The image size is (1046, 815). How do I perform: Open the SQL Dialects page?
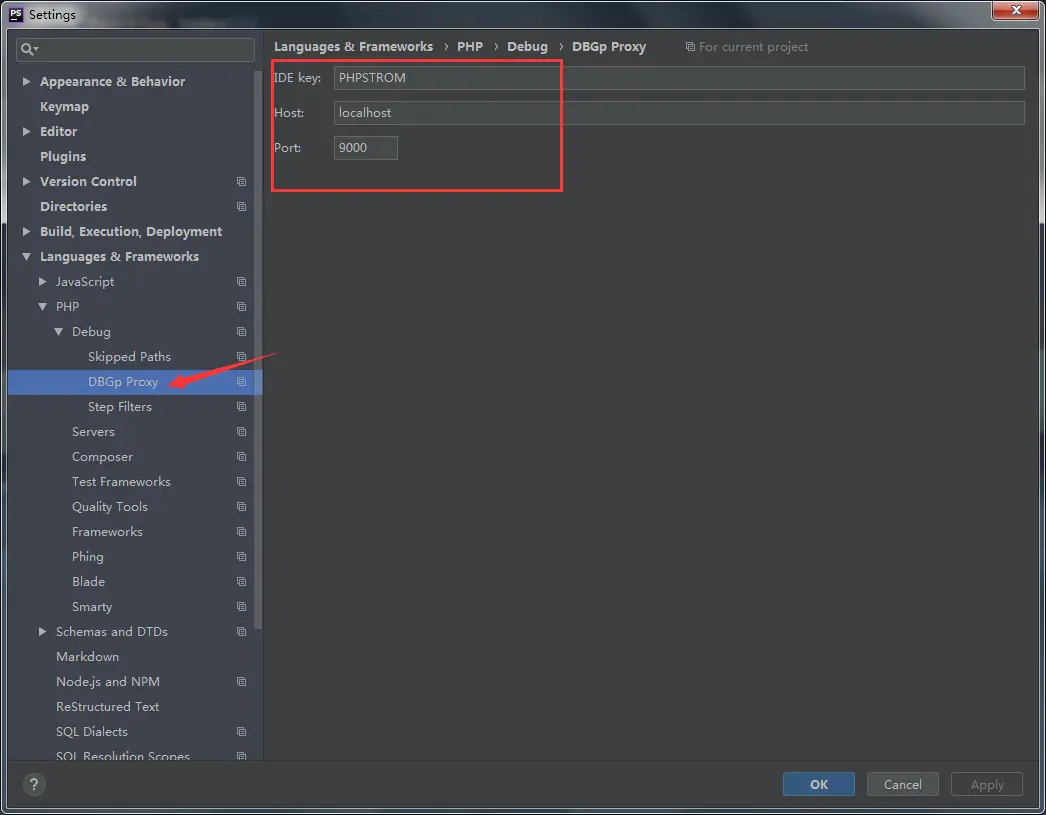91,732
